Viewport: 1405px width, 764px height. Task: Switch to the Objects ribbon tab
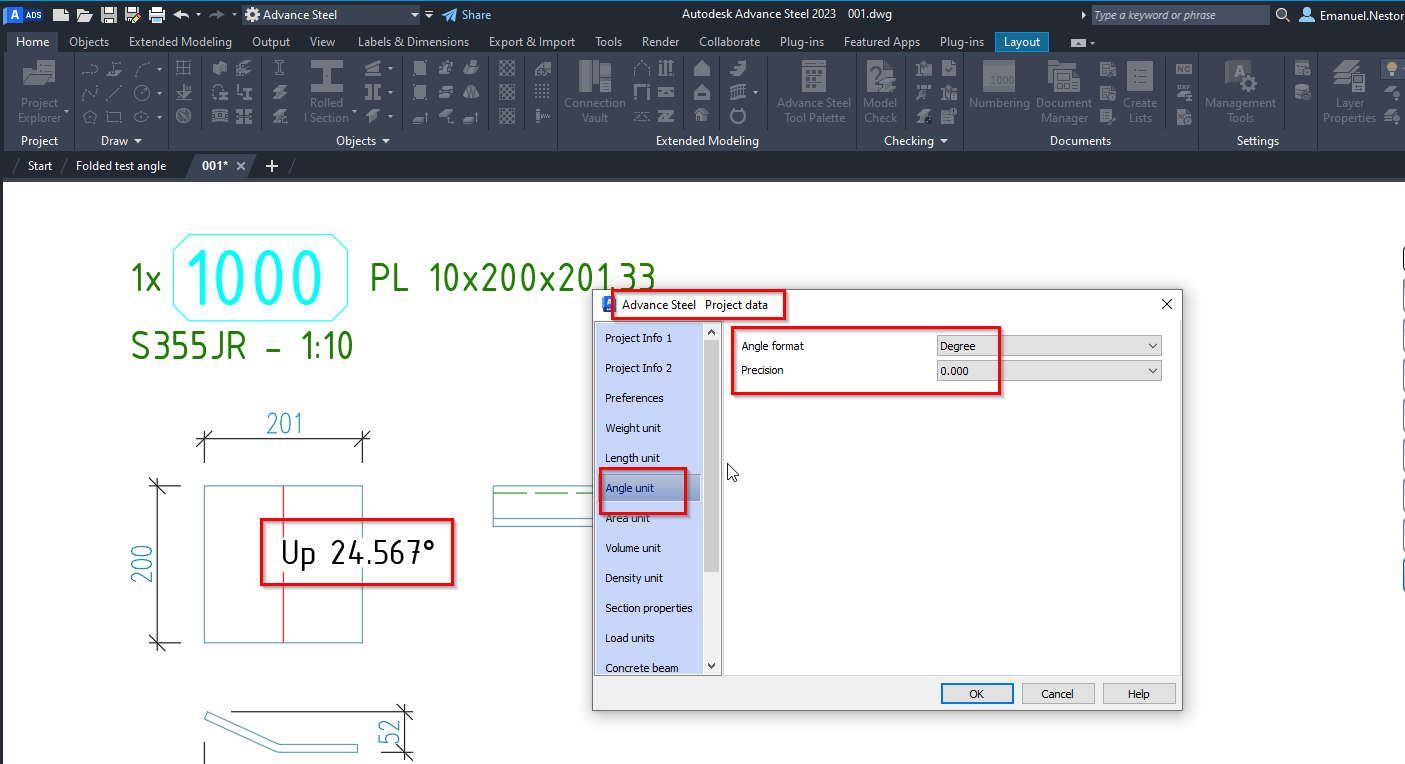pyautogui.click(x=89, y=42)
